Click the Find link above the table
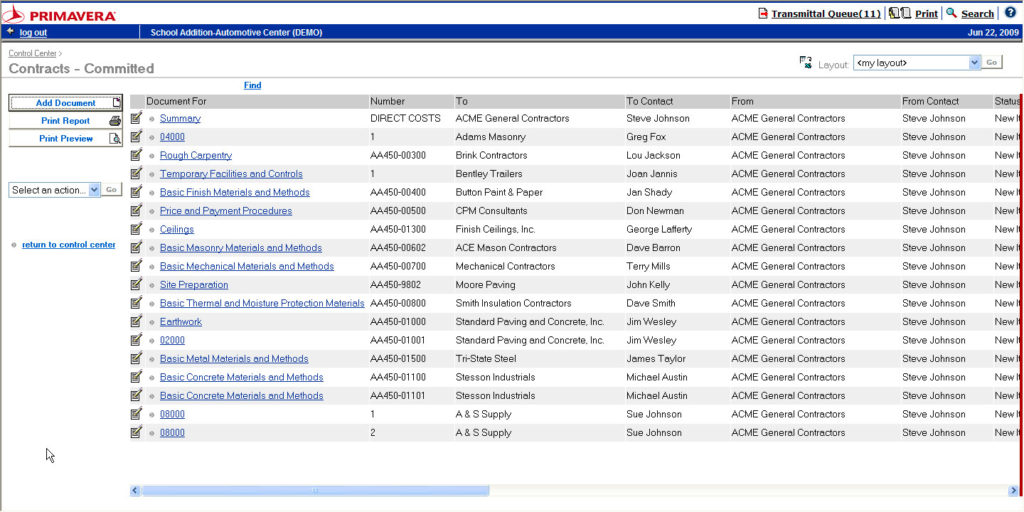1024x512 pixels. [x=252, y=85]
